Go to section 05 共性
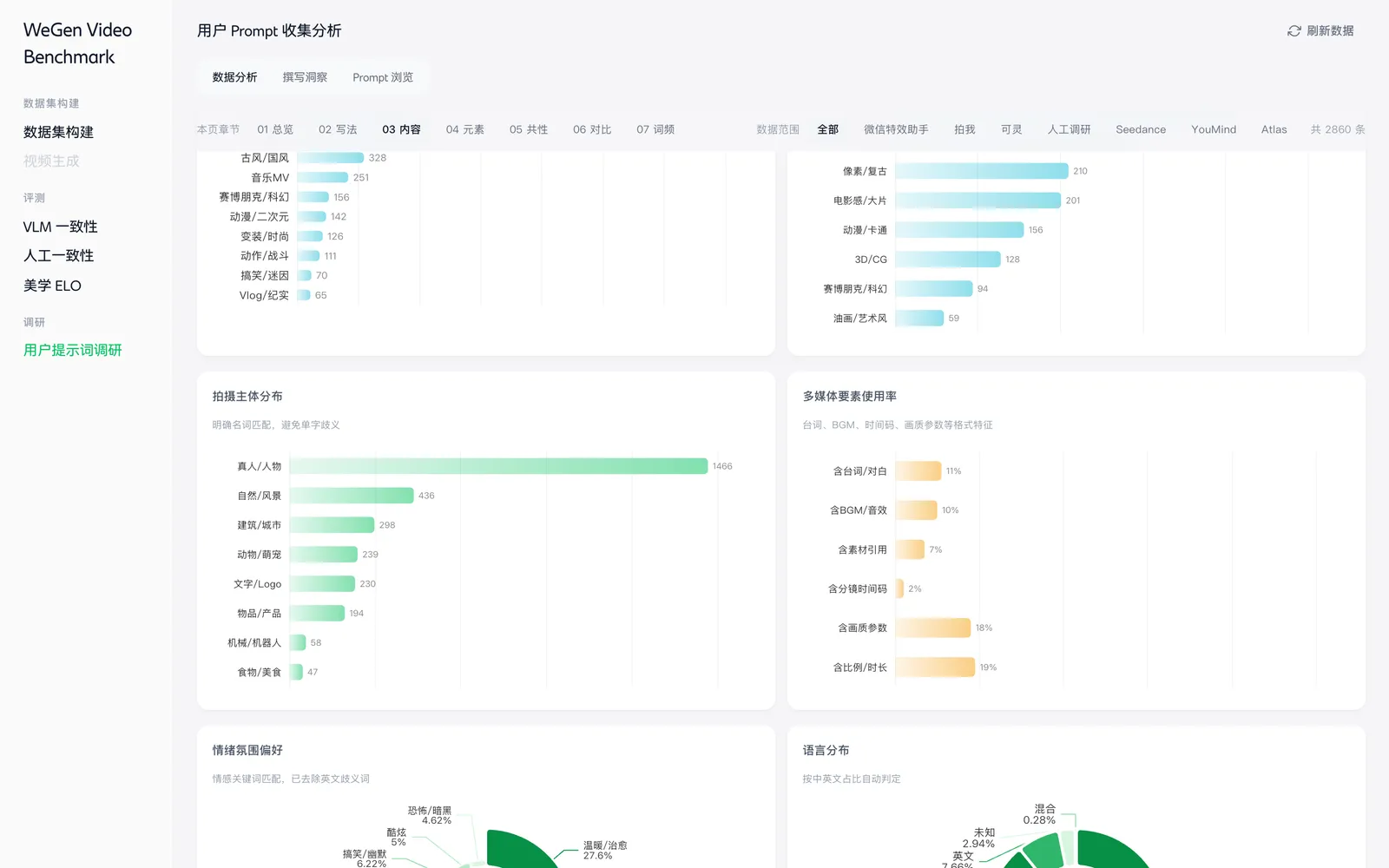This screenshot has width=1389, height=868. (528, 129)
